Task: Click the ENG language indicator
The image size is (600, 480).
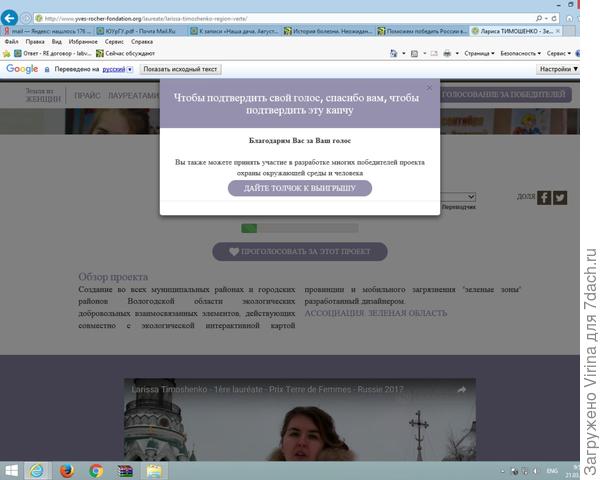Action: coord(551,471)
